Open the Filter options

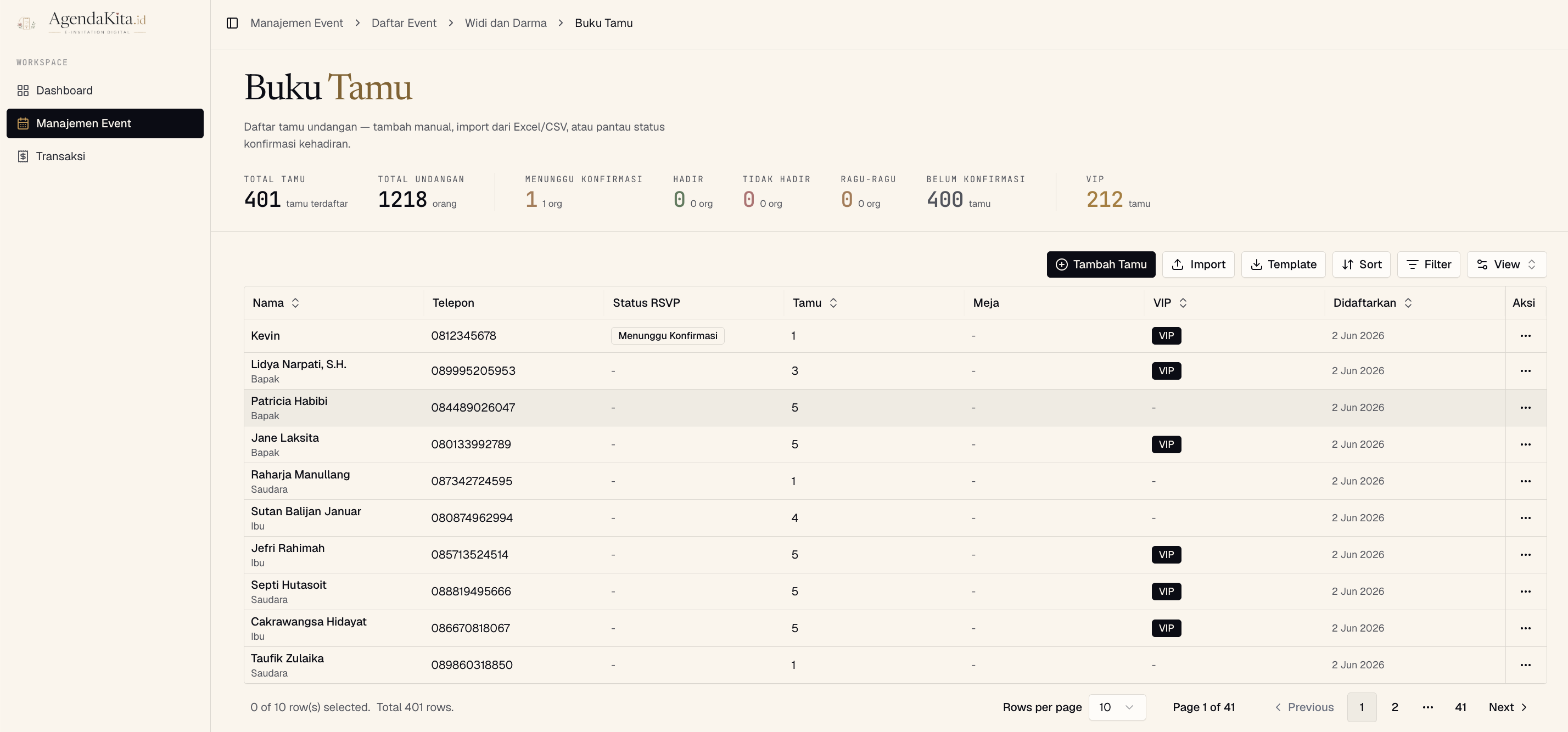[1429, 264]
